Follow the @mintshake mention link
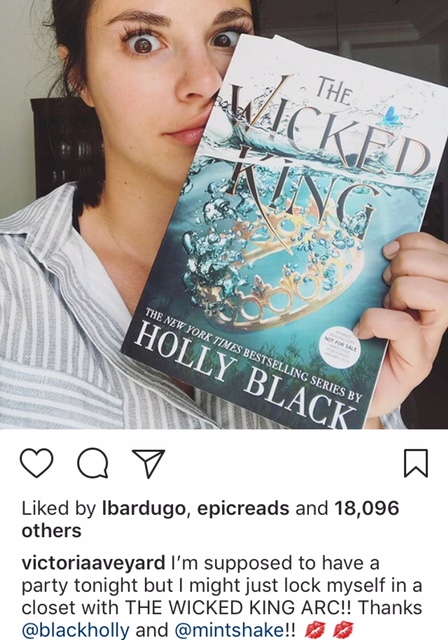The height and width of the screenshot is (640, 448). pyautogui.click(x=230, y=629)
